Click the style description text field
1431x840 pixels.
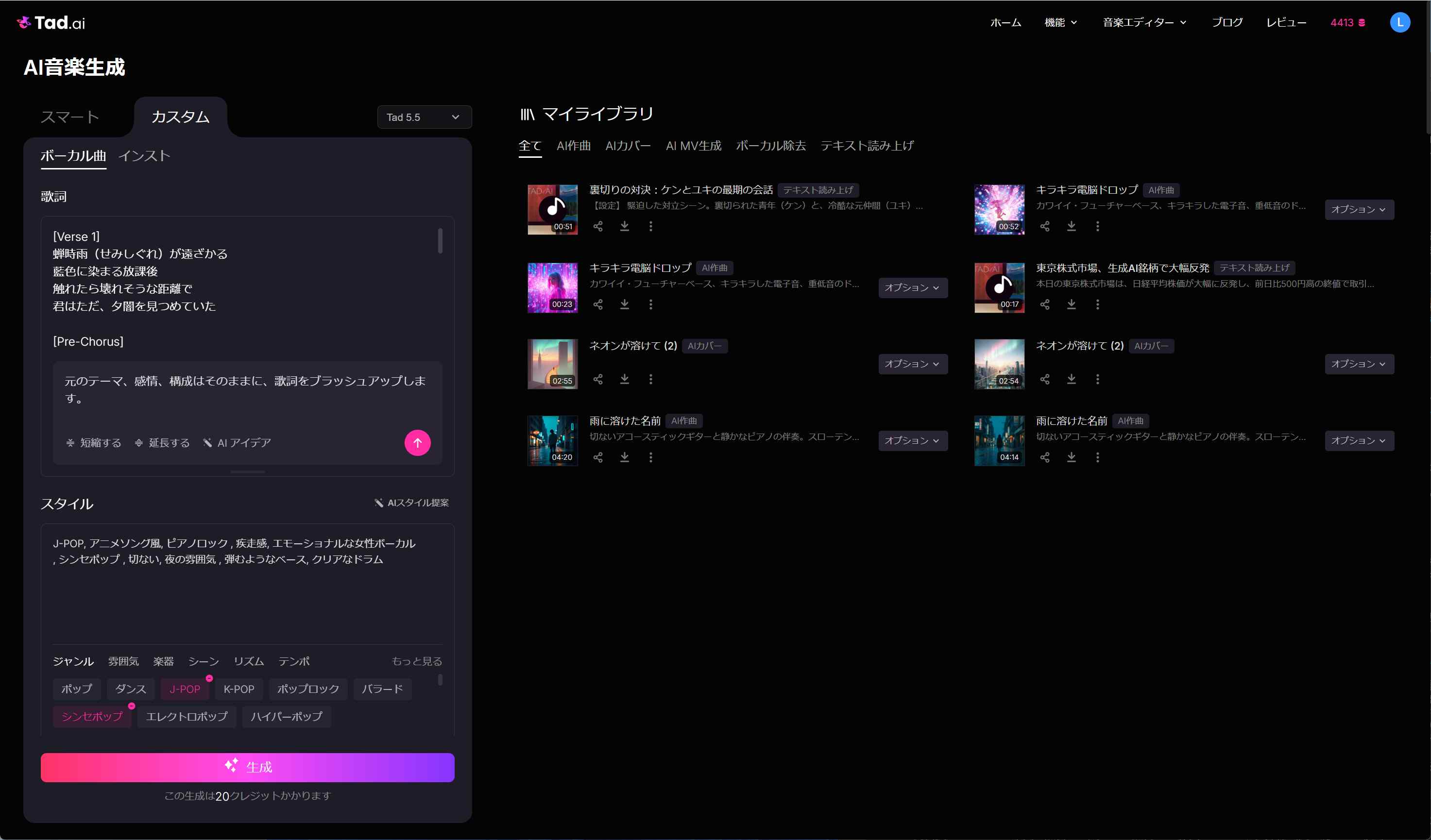pyautogui.click(x=248, y=585)
